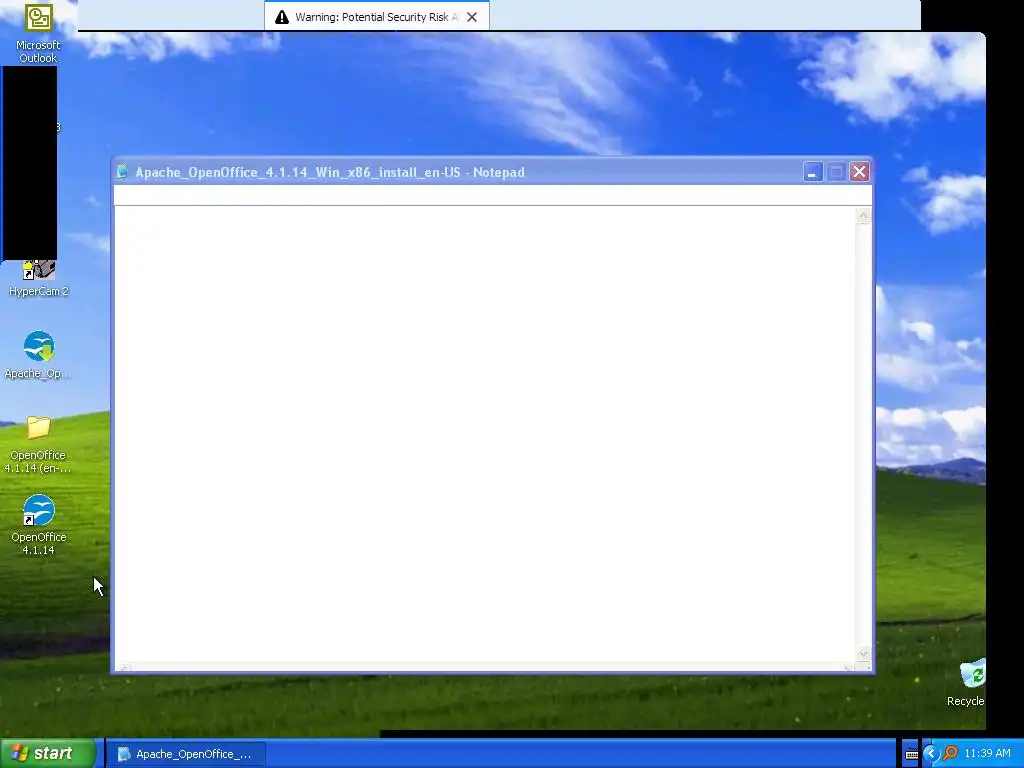Activate the Apache_OpenOffice Notepad taskbar button
This screenshot has height=768, width=1024.
[x=185, y=754]
